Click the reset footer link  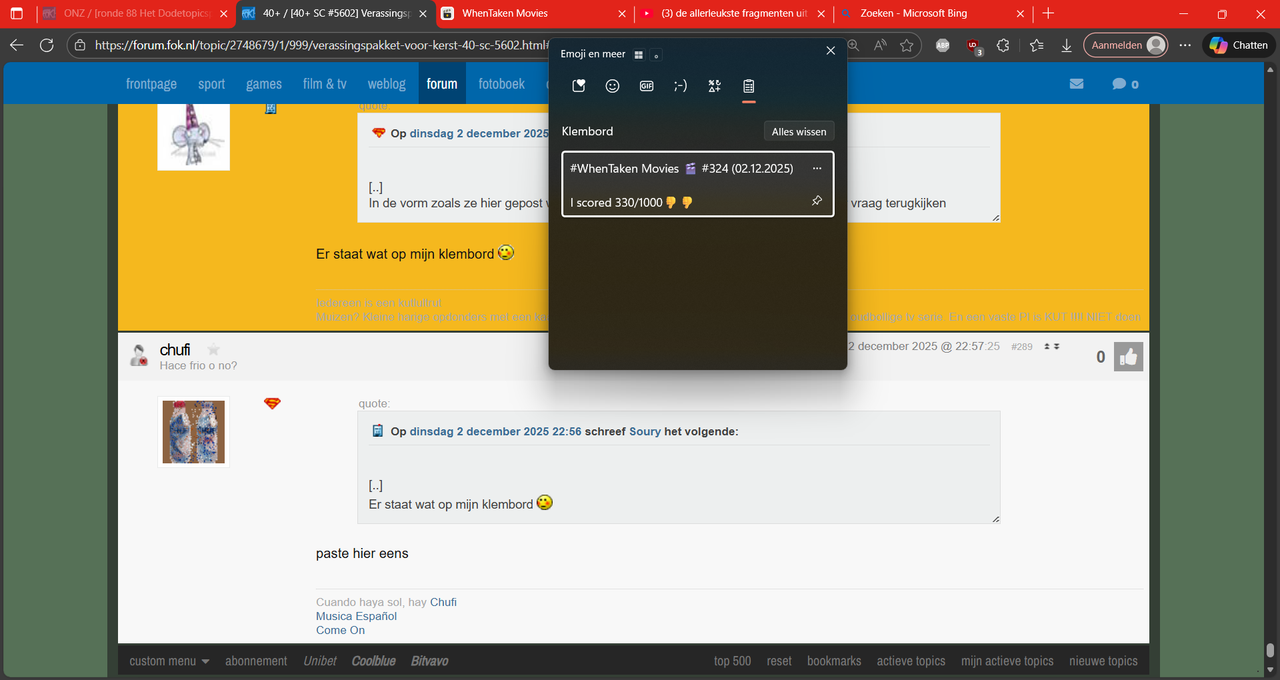coord(779,661)
